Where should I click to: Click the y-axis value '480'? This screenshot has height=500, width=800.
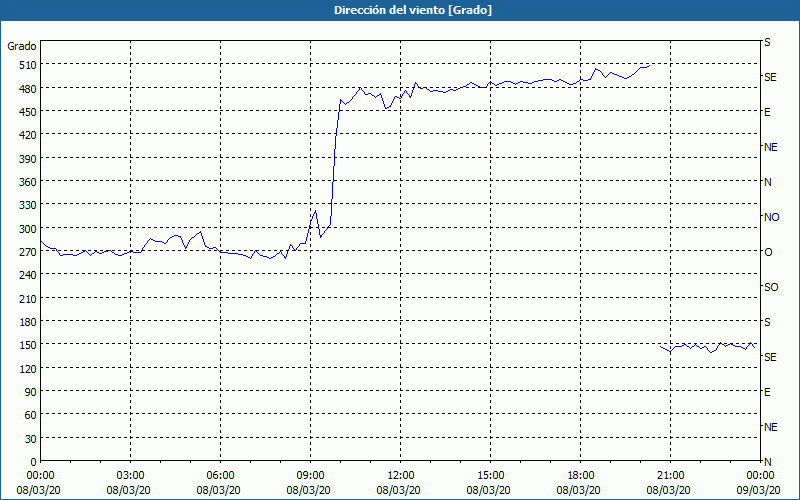coord(28,89)
